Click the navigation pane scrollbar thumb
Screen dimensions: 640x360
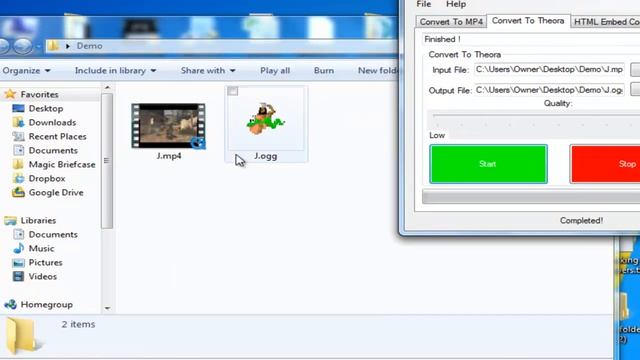click(x=107, y=161)
